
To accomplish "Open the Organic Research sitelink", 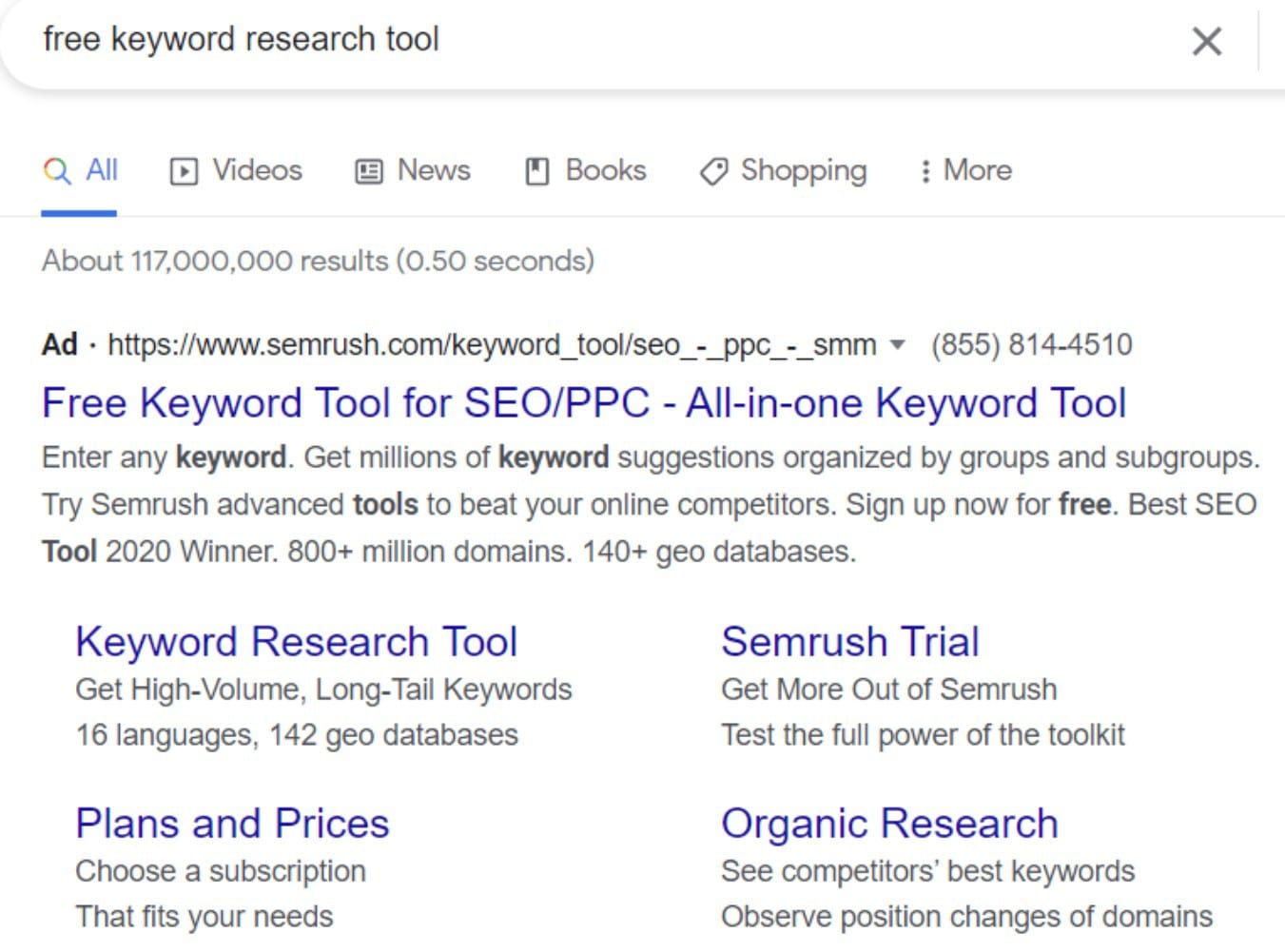I will [889, 824].
